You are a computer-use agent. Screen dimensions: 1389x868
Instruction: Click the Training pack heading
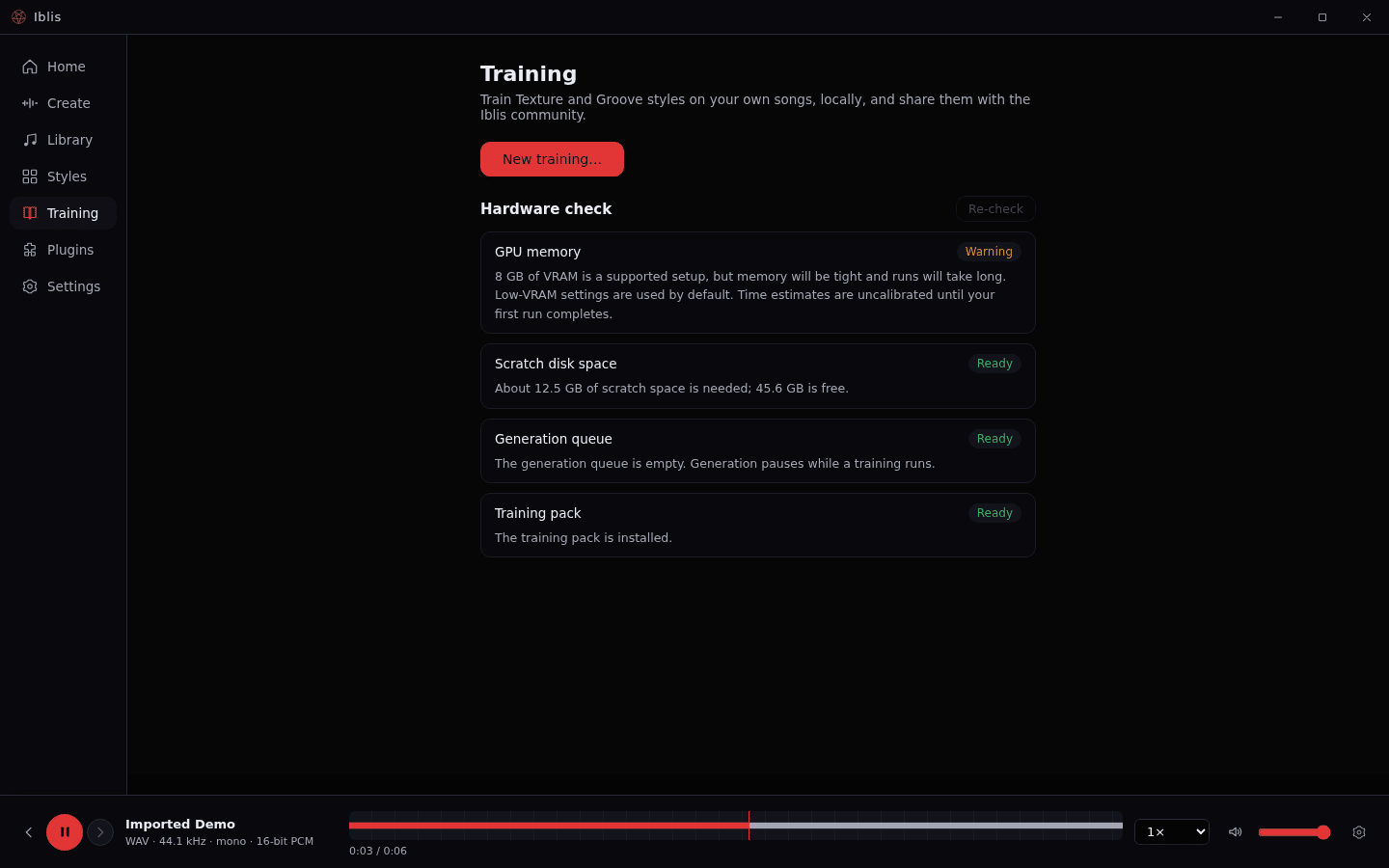538,513
